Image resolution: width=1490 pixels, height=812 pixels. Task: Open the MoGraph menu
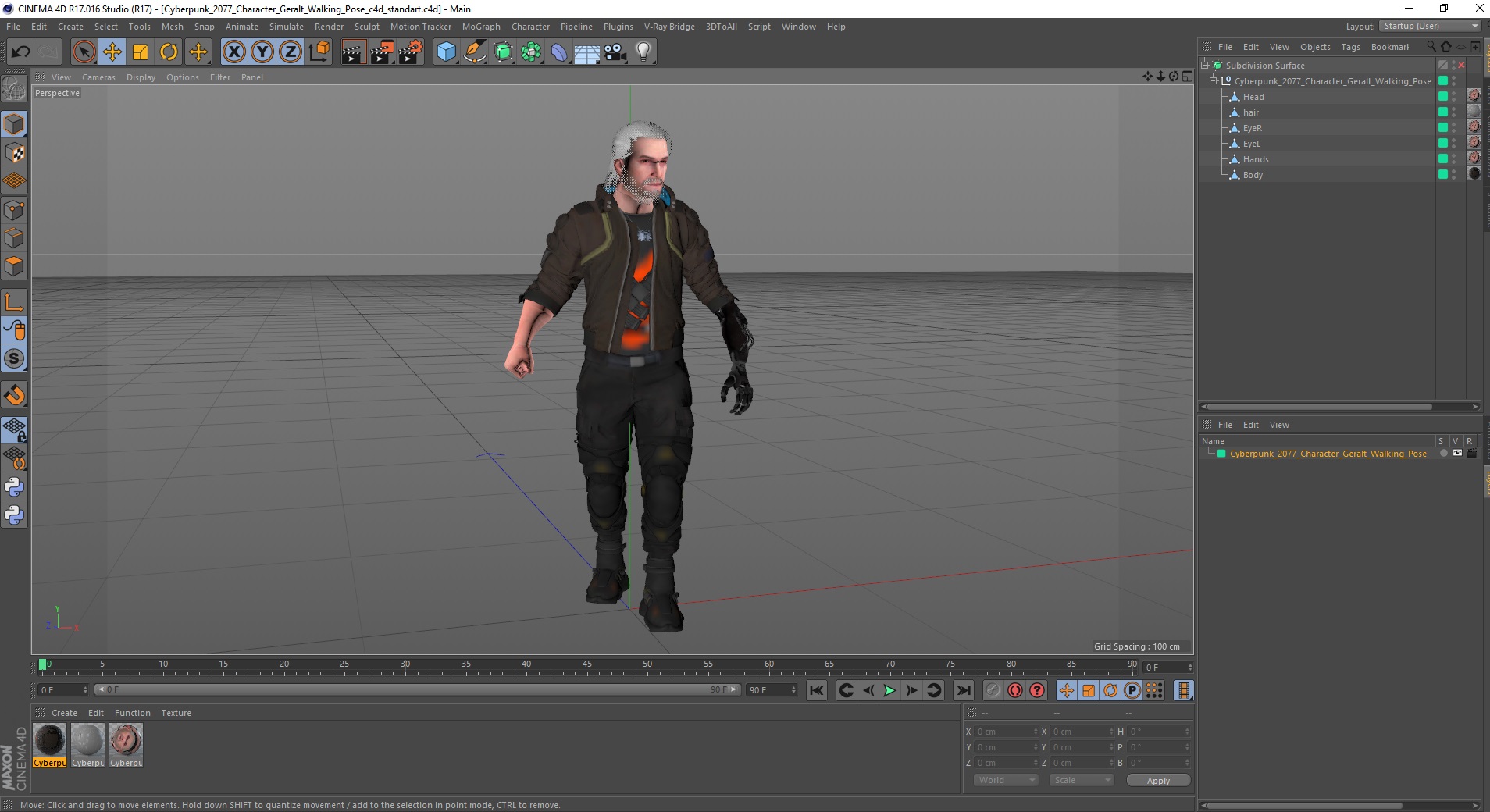coord(481,27)
